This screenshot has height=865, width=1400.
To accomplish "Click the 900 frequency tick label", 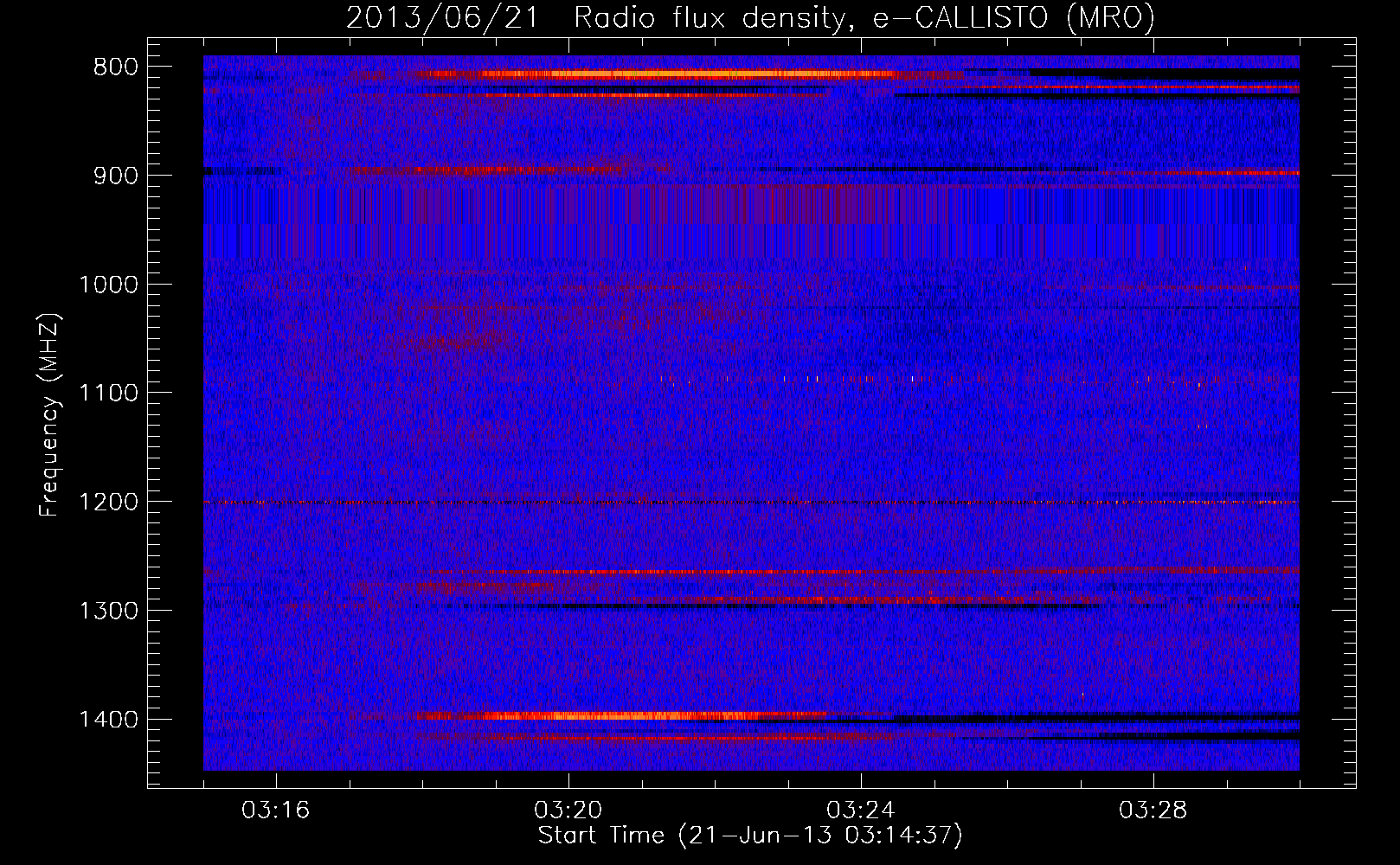I will click(x=115, y=176).
